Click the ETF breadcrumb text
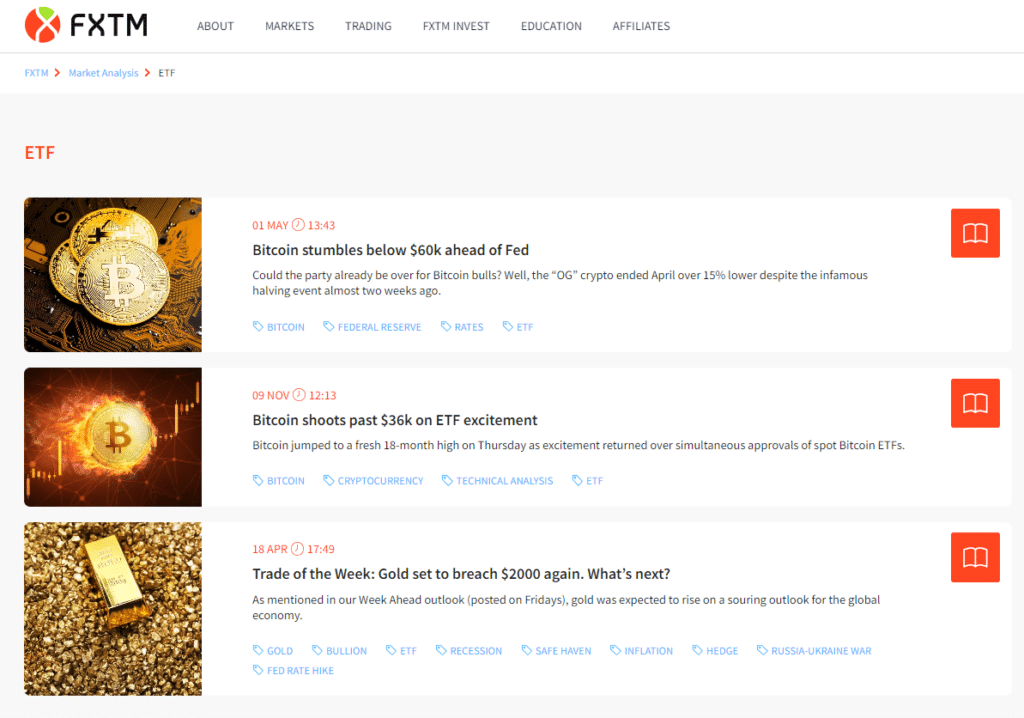 click(167, 73)
